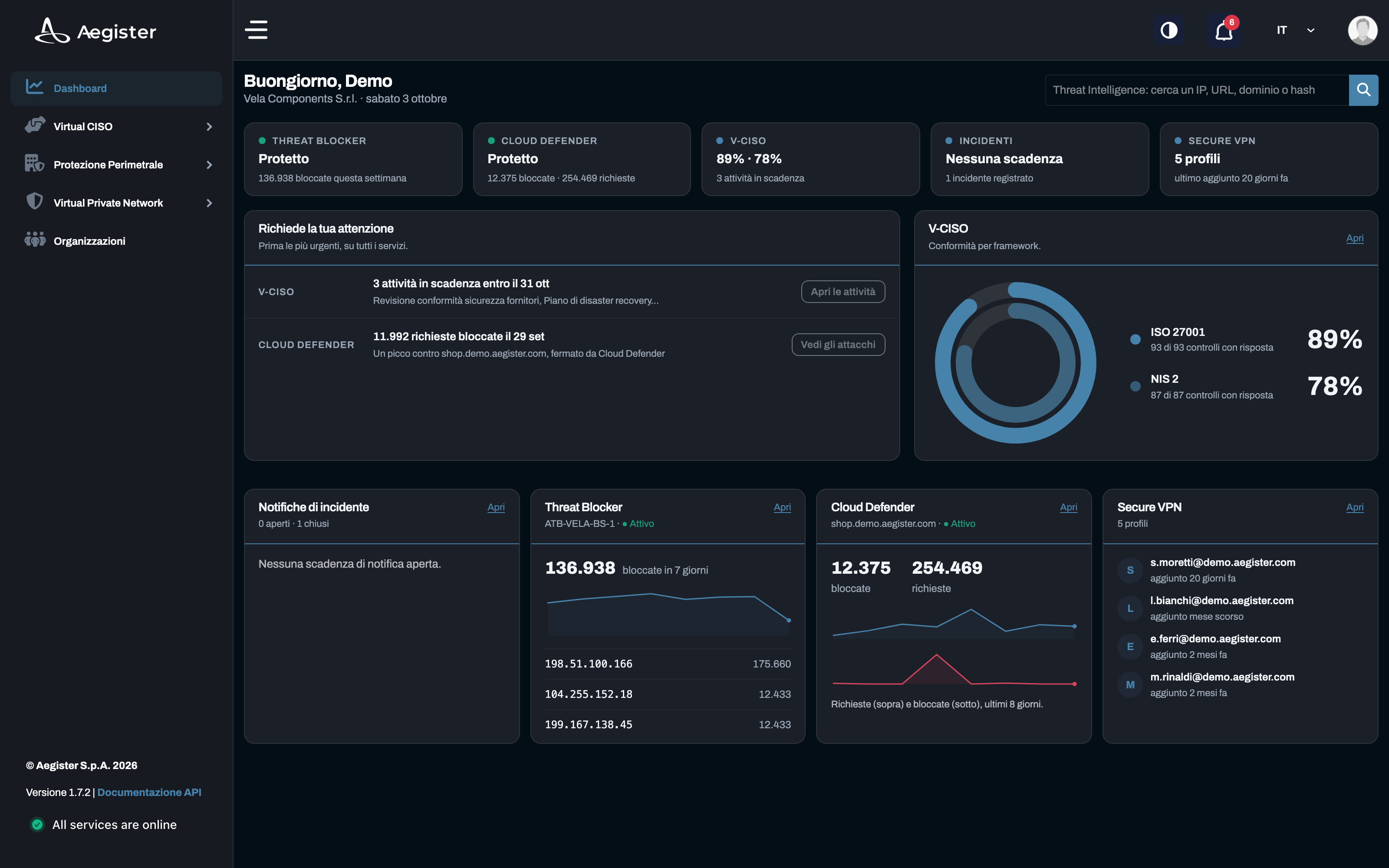Image resolution: width=1389 pixels, height=868 pixels.
Task: Focus the Threat Intelligence search field
Action: tap(1197, 89)
